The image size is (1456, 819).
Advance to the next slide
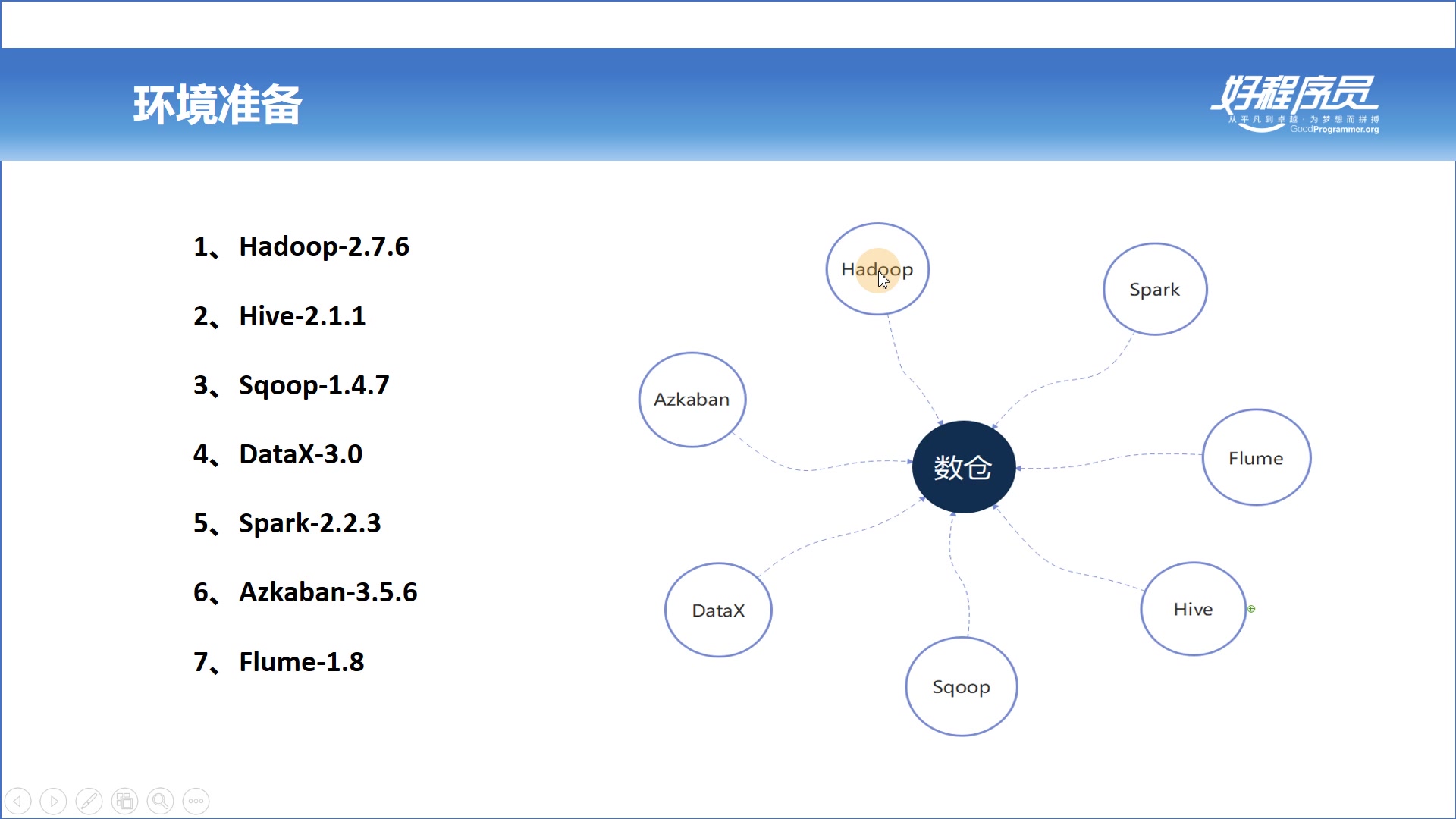pyautogui.click(x=53, y=801)
